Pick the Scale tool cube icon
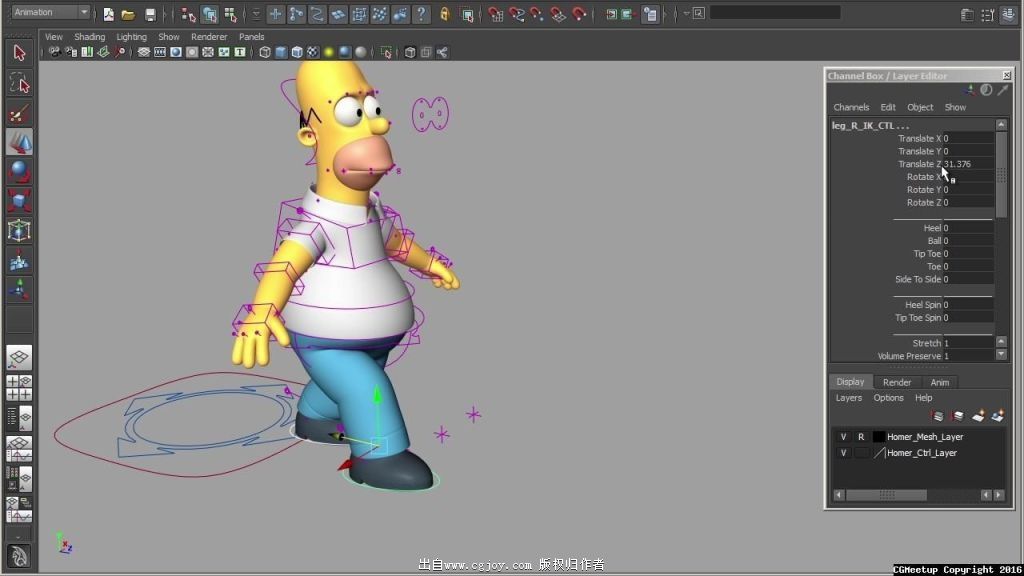 [19, 200]
